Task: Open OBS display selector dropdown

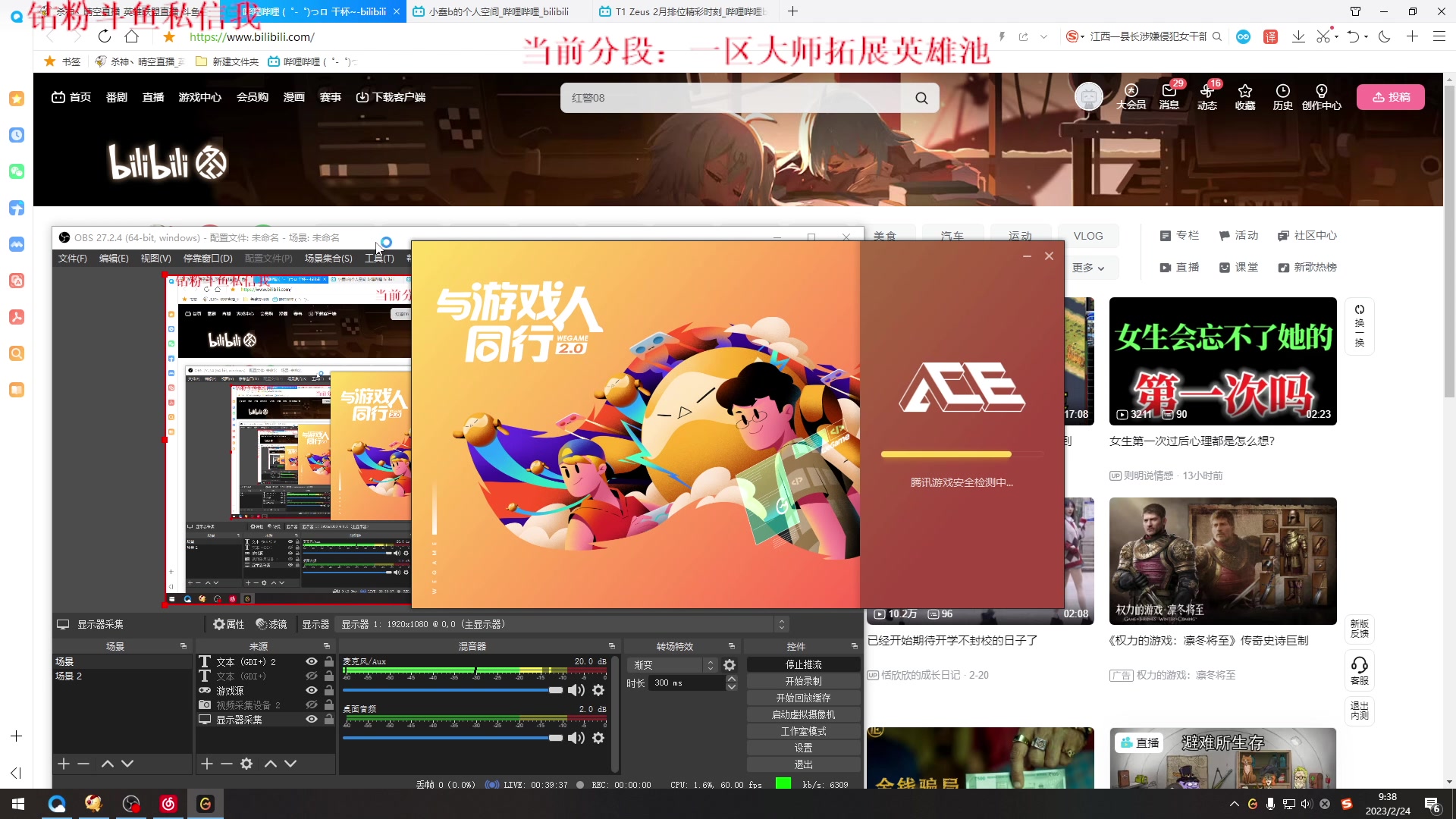Action: point(562,624)
